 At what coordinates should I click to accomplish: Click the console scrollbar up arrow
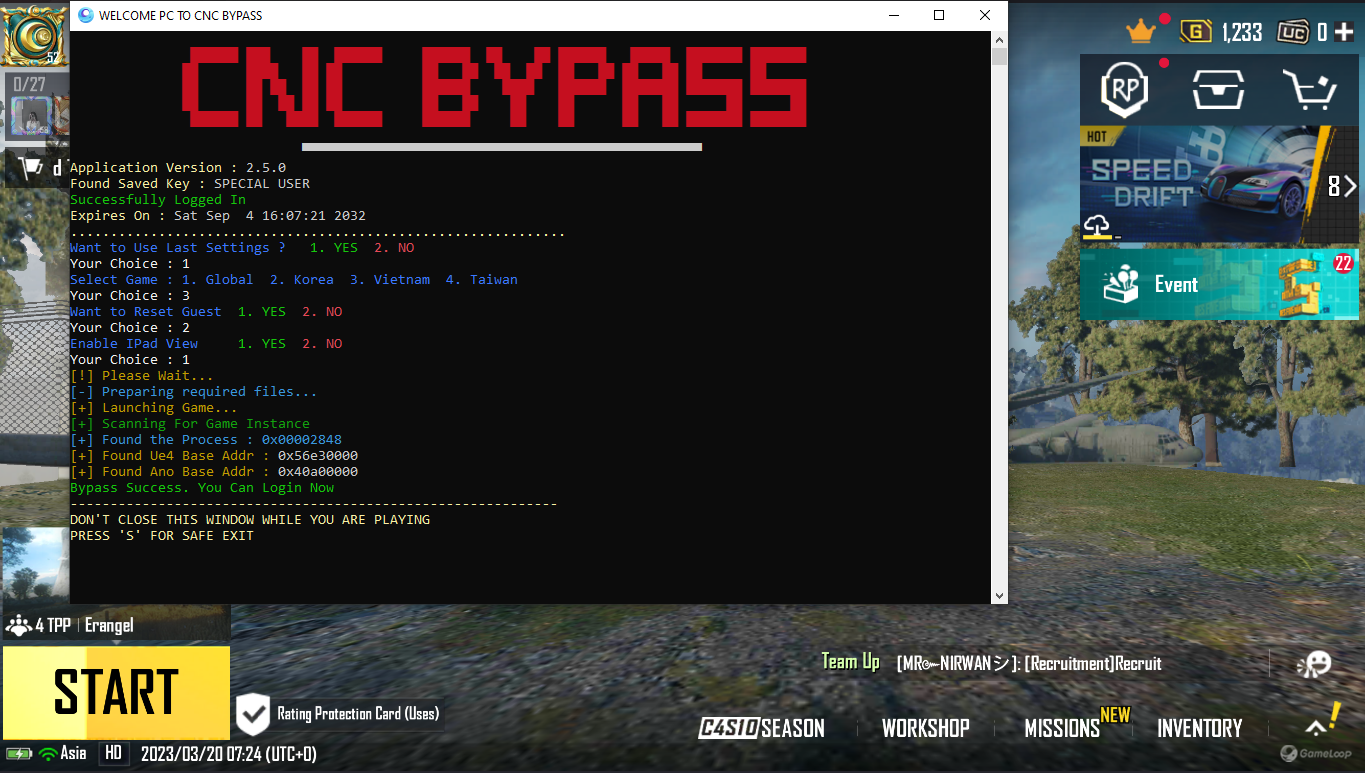coord(999,39)
